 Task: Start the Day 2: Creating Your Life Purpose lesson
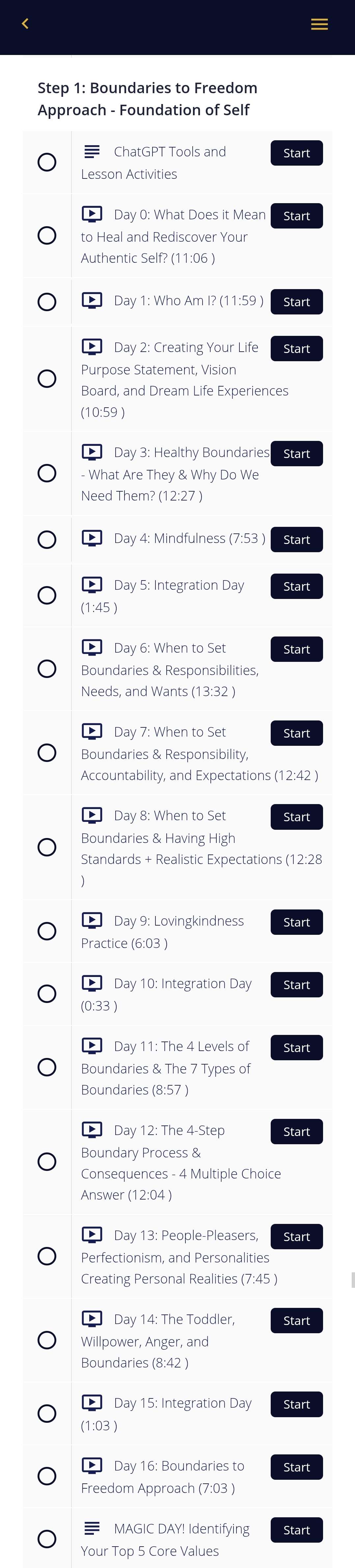click(296, 348)
